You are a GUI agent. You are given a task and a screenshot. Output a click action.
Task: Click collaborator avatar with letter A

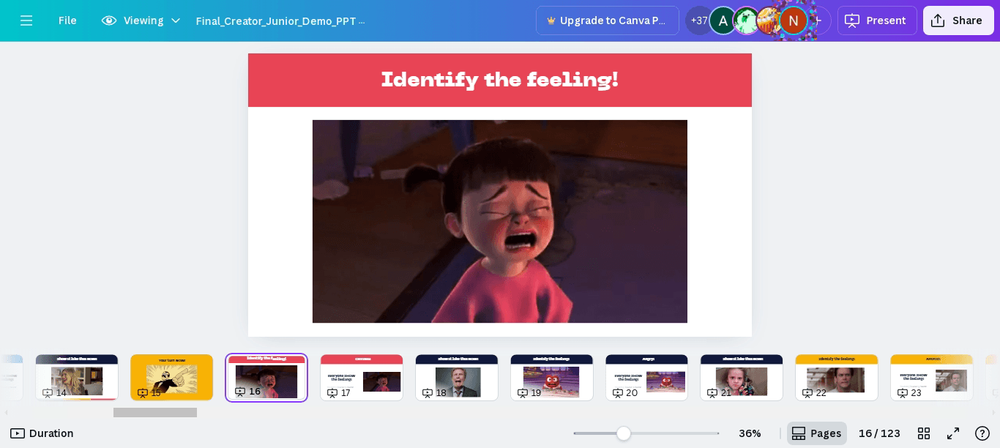[723, 20]
